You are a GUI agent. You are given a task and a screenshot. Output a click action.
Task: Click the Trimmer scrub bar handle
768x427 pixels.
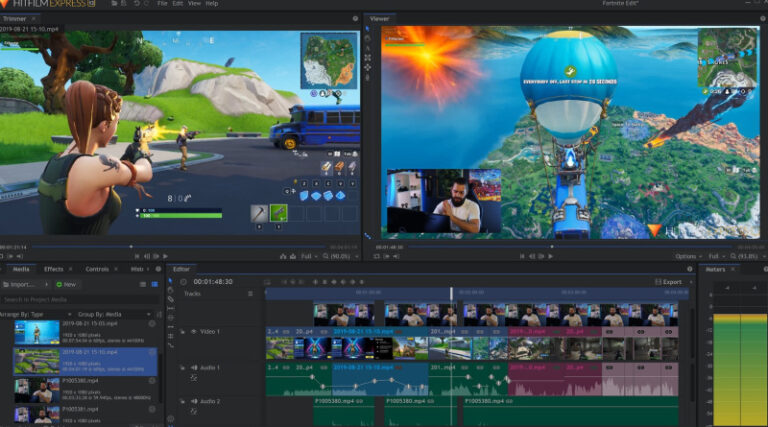pyautogui.click(x=131, y=247)
